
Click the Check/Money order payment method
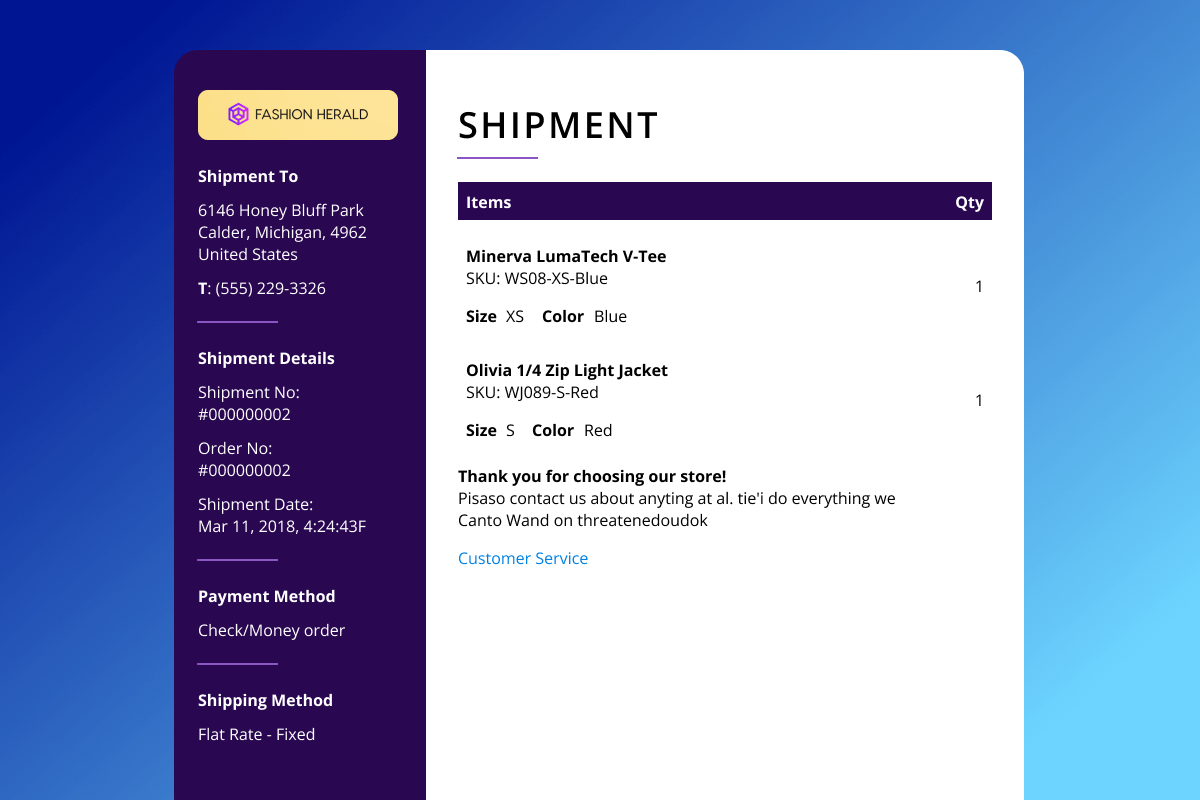click(271, 630)
